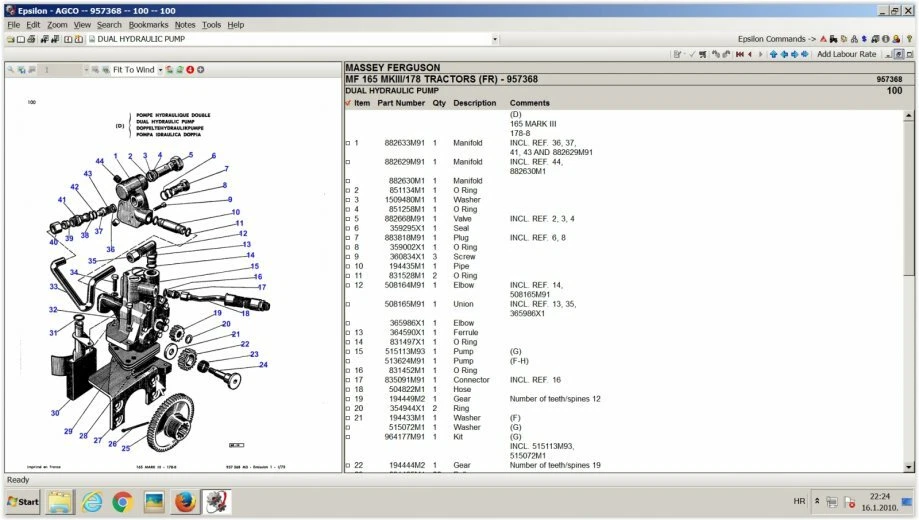Viewport: 919px width, 520px height.
Task: Click the red stop circle icon in diagram toolbar
Action: 190,70
